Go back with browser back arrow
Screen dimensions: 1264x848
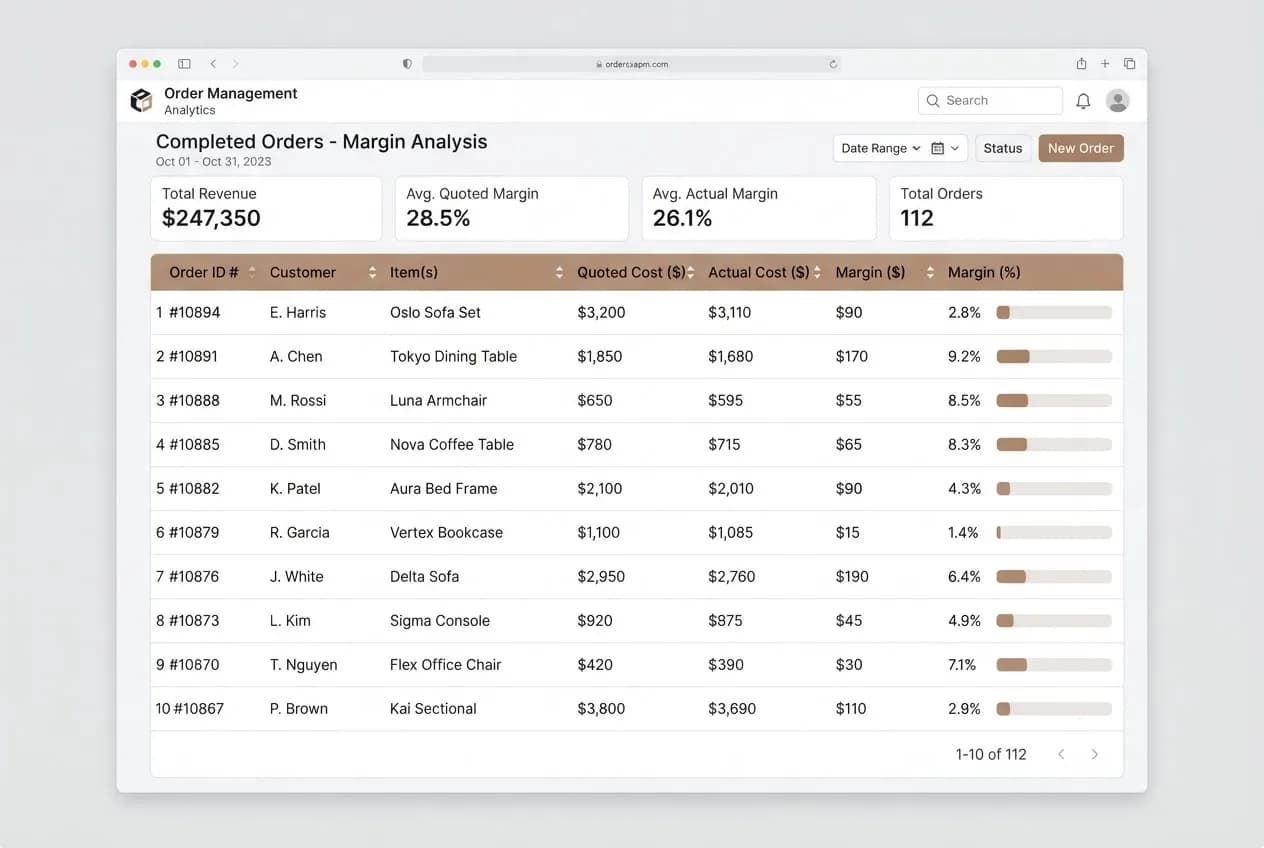(x=213, y=64)
